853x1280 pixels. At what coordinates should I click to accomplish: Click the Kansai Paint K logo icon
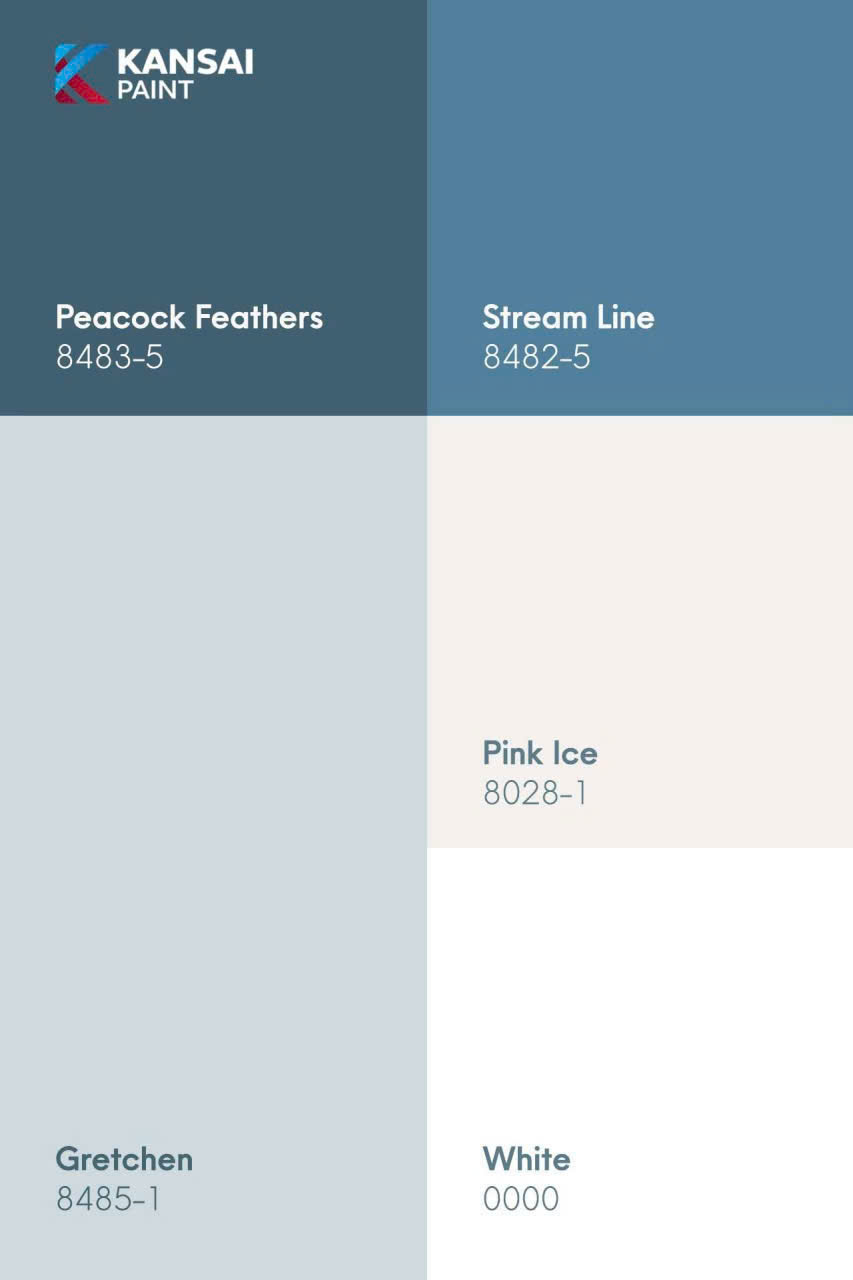(x=81, y=73)
